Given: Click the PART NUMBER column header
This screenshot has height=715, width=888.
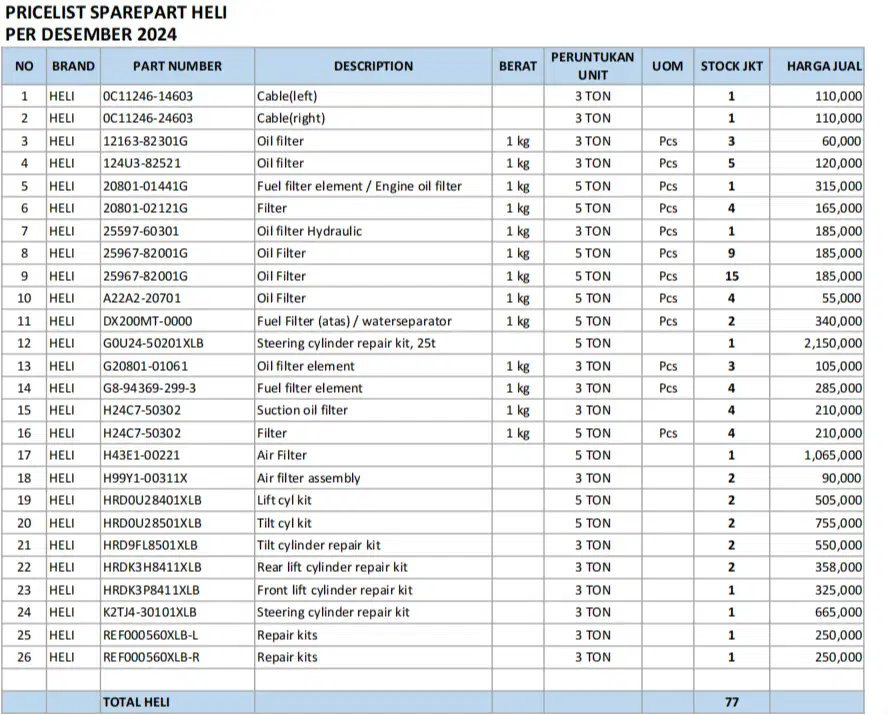Looking at the screenshot, I should point(177,66).
